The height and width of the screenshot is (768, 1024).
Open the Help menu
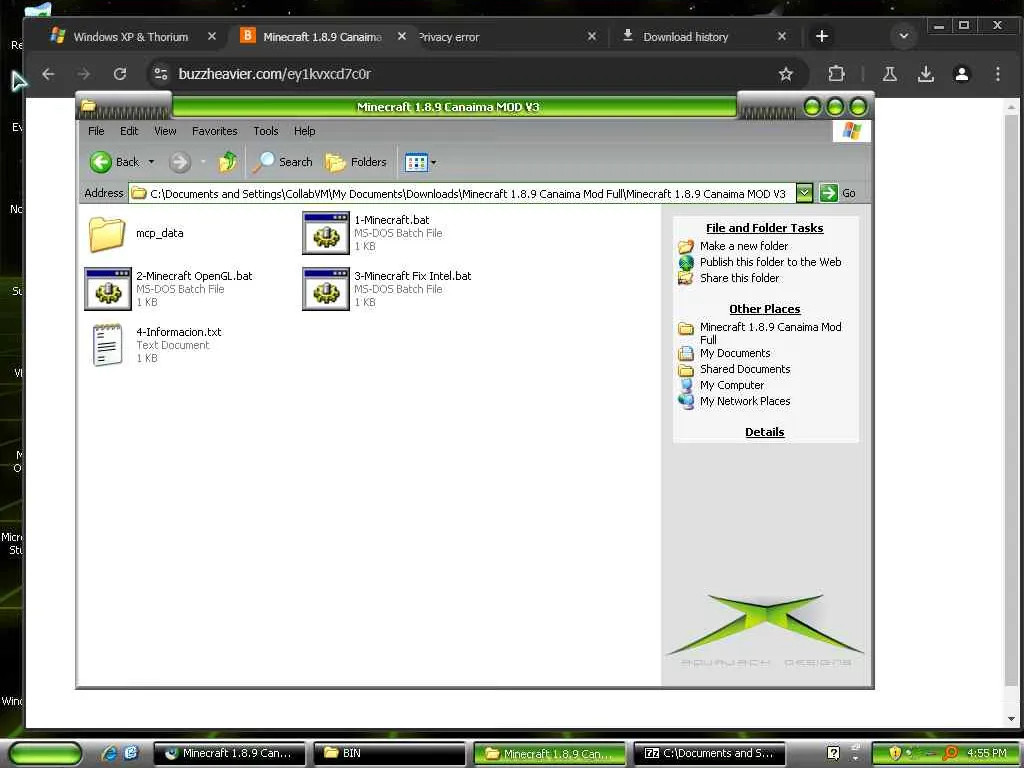(x=304, y=131)
